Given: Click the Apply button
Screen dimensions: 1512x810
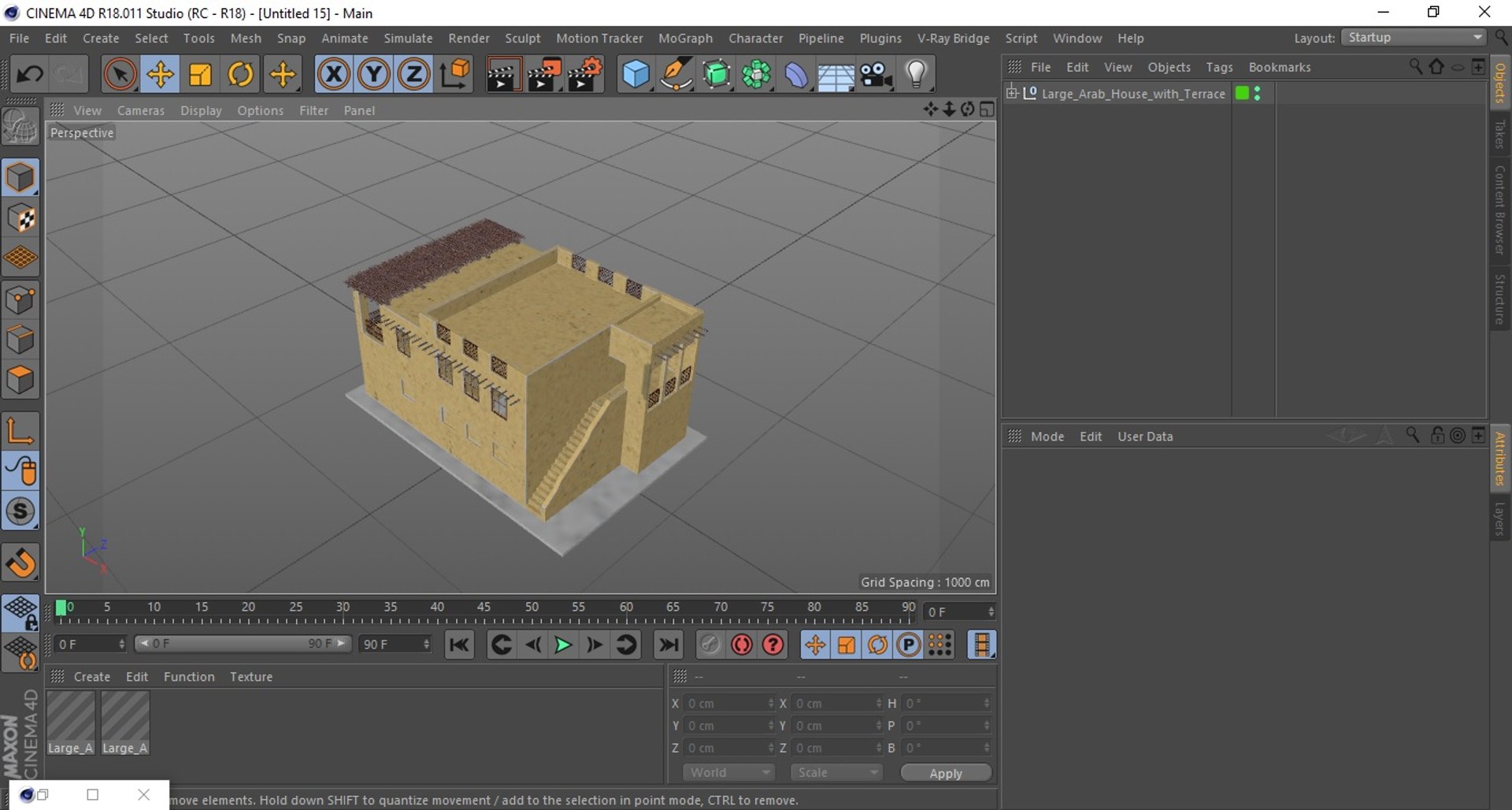Looking at the screenshot, I should pyautogui.click(x=946, y=773).
